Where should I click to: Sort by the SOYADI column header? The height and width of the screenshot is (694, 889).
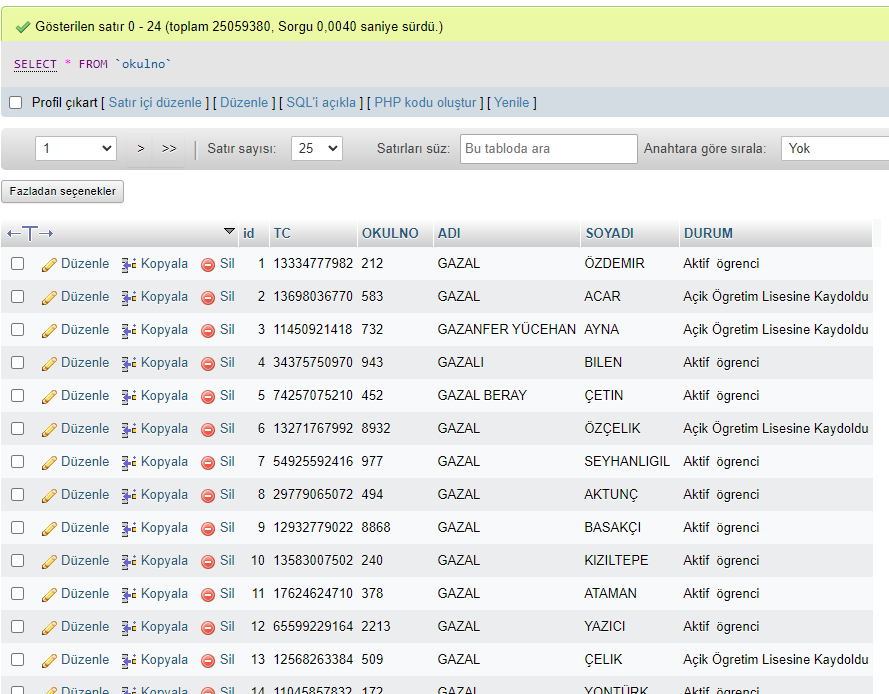click(x=609, y=234)
